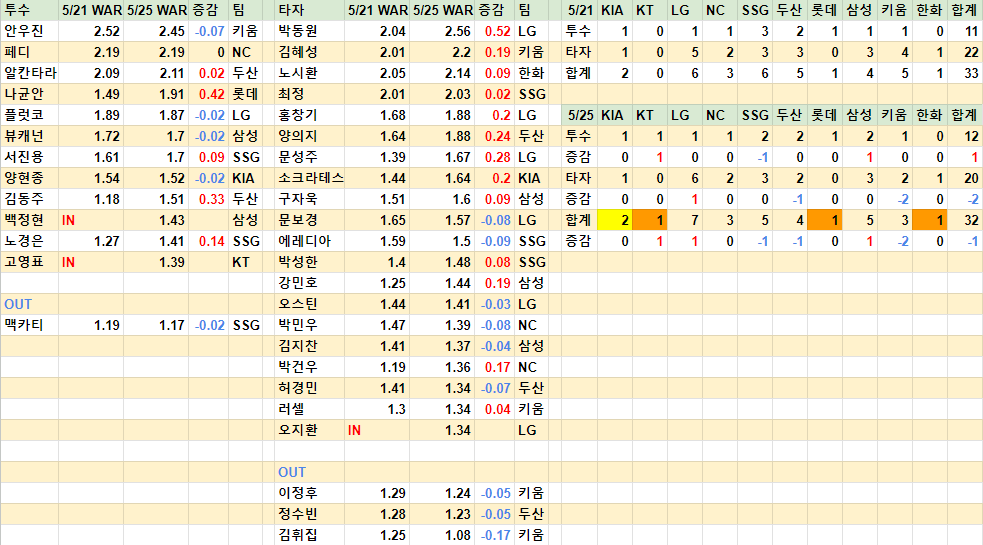This screenshot has height=545, width=983.
Task: Select batter cell 박동원
Action: pyautogui.click(x=310, y=31)
